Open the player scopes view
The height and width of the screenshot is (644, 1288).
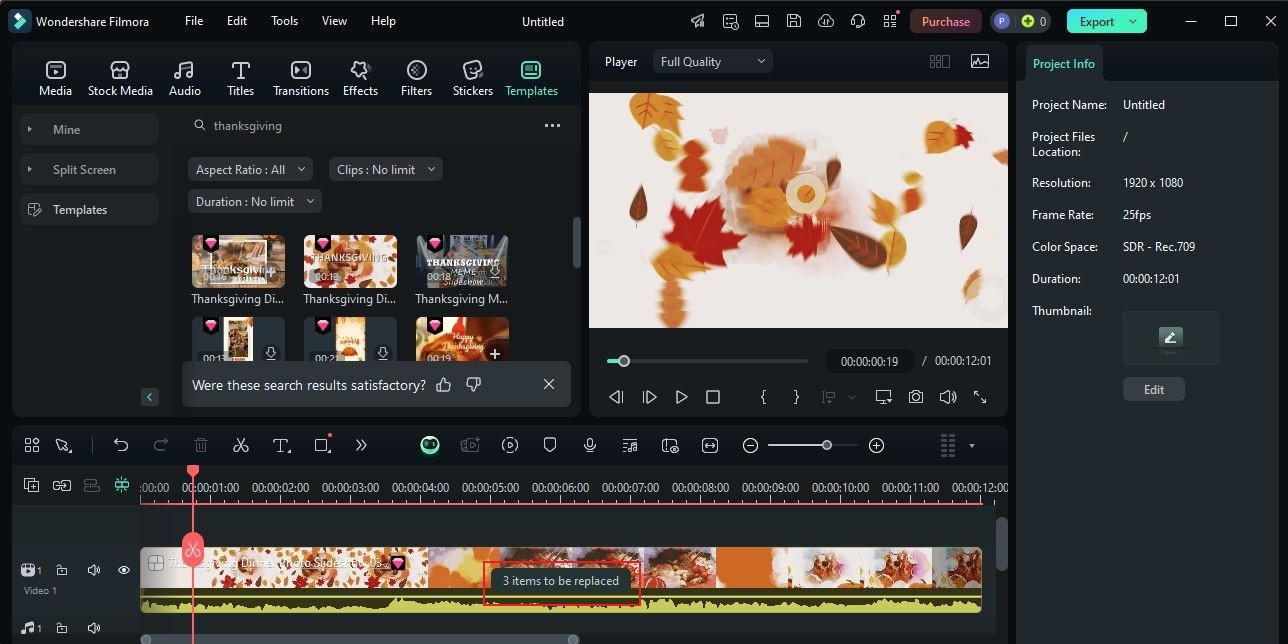980,61
